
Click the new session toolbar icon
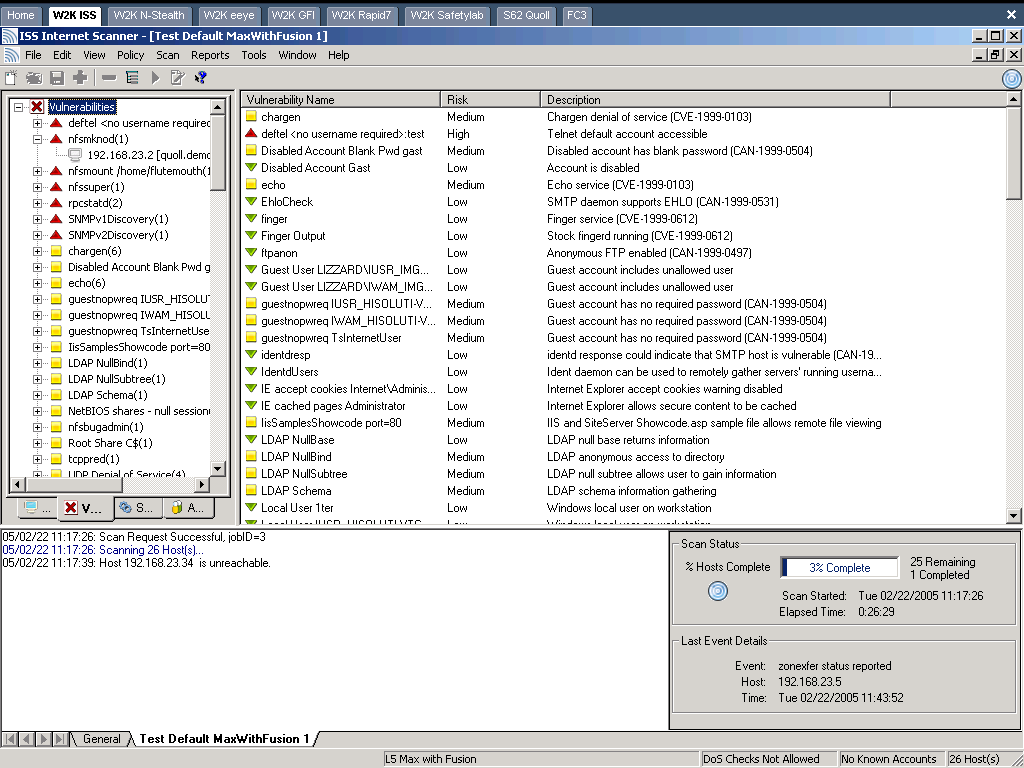tap(11, 78)
